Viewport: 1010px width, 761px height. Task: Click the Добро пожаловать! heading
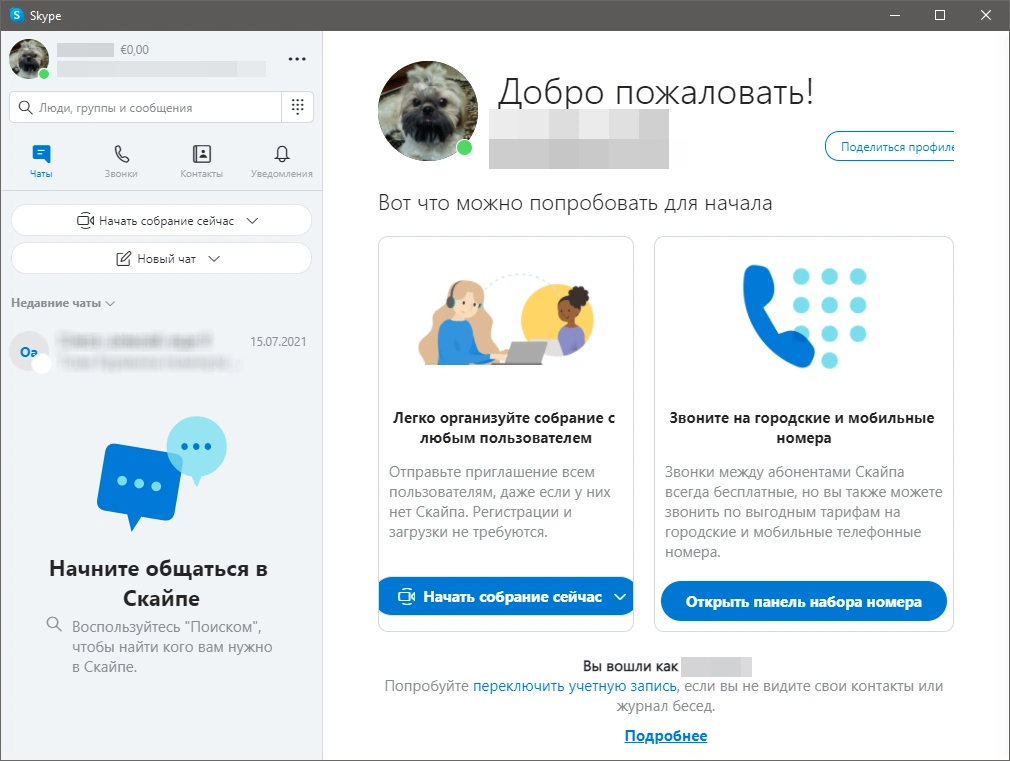pos(656,91)
